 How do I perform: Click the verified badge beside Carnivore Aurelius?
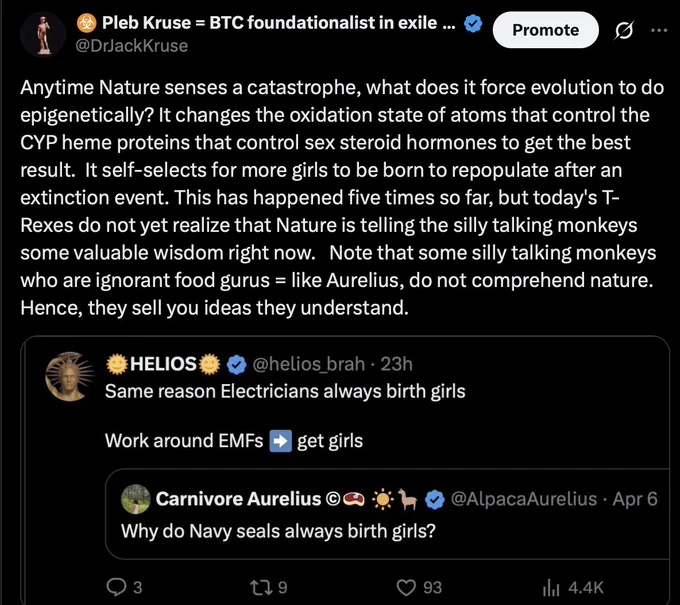point(435,500)
